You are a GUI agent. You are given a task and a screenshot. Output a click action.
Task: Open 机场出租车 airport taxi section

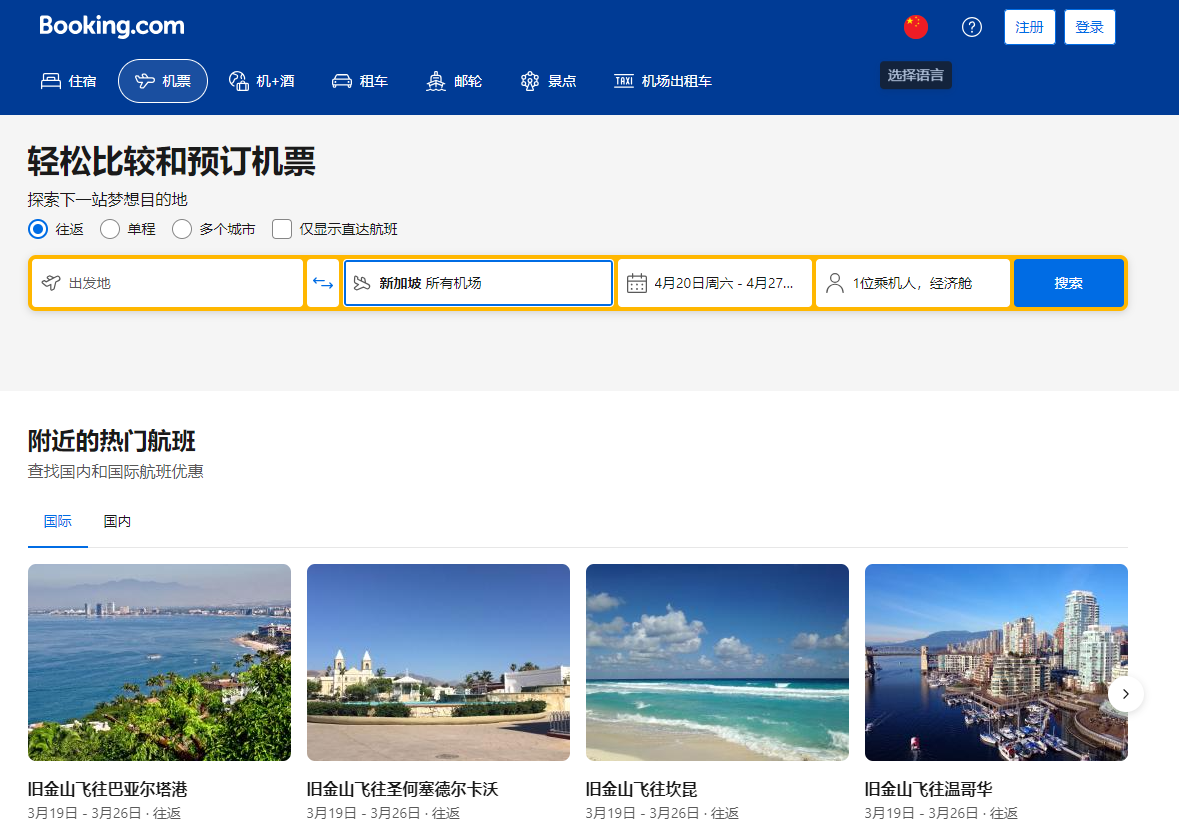(663, 81)
